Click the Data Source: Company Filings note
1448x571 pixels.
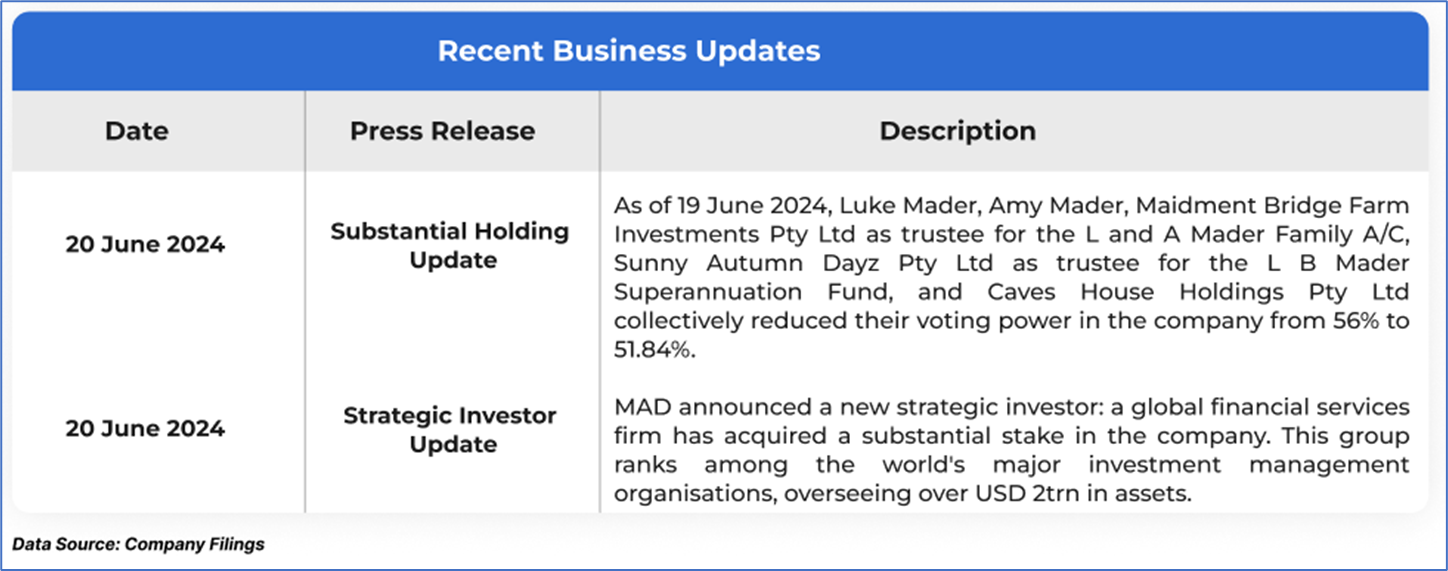(x=138, y=544)
